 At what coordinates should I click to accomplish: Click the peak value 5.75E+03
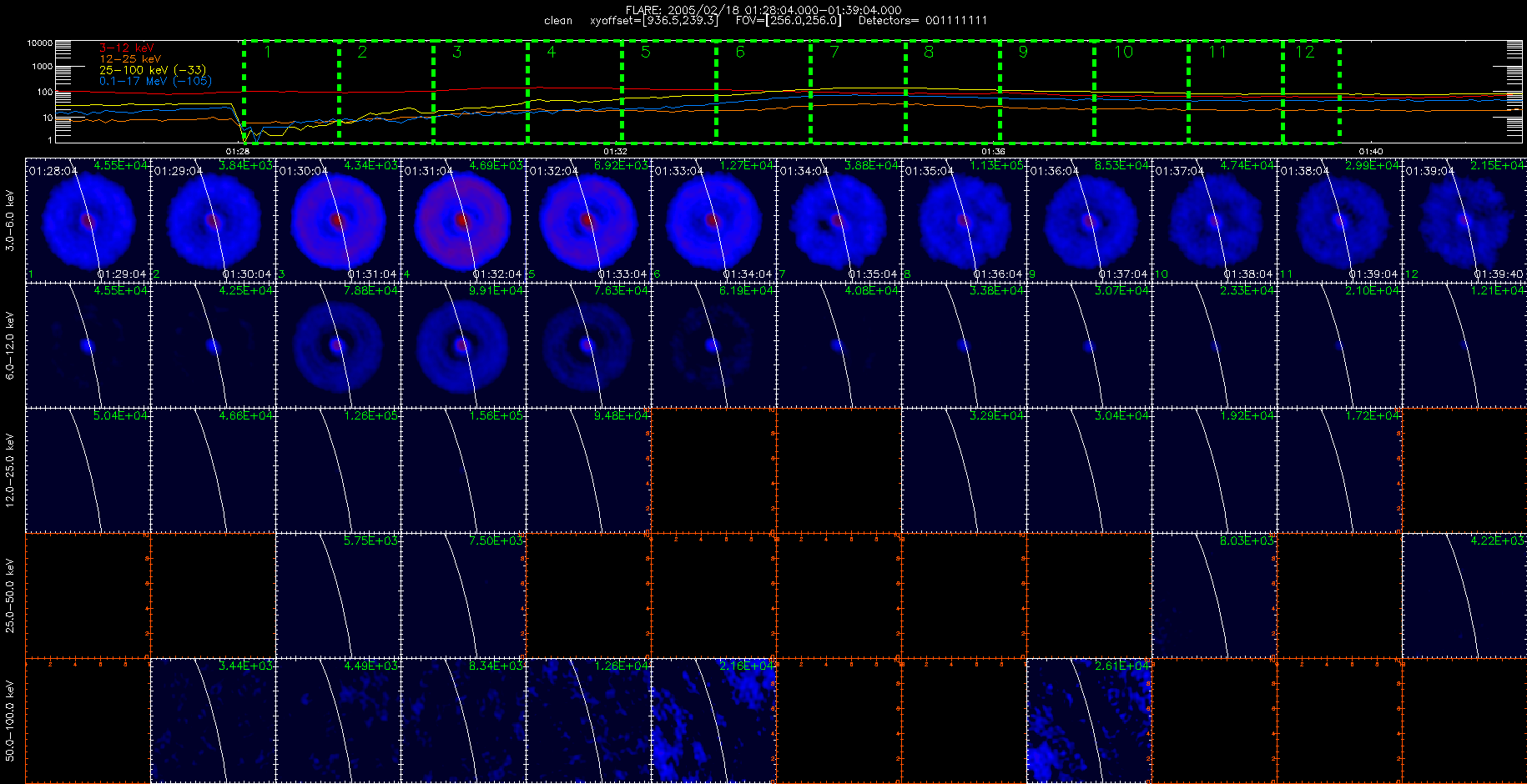tap(371, 541)
